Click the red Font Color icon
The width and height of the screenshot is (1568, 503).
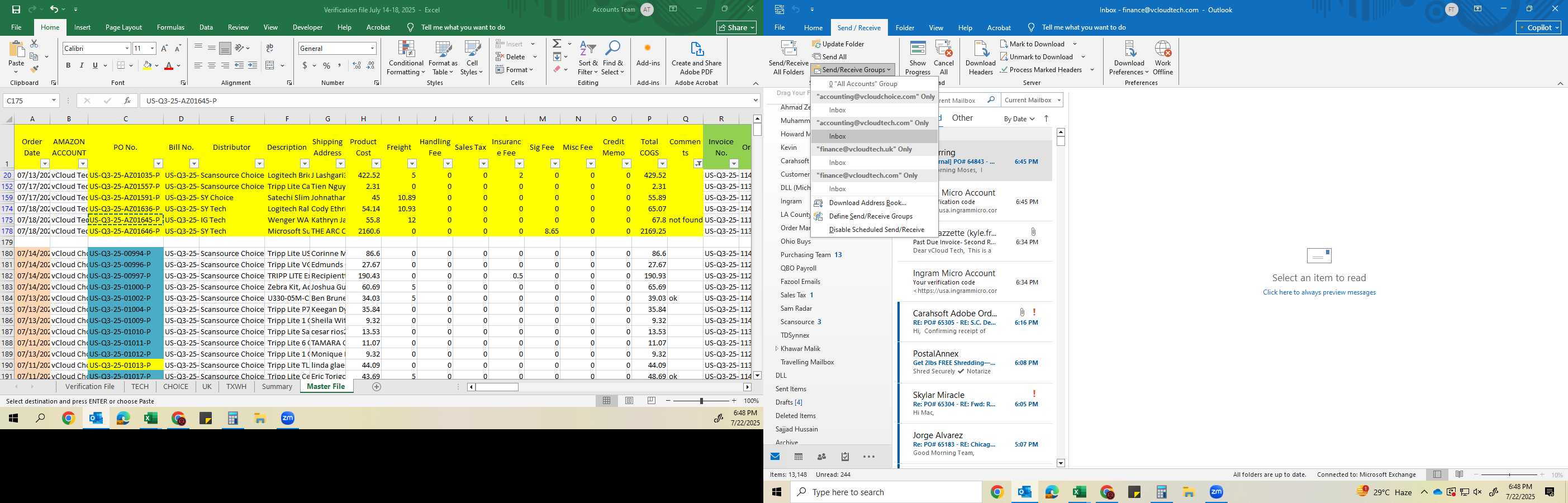point(169,65)
